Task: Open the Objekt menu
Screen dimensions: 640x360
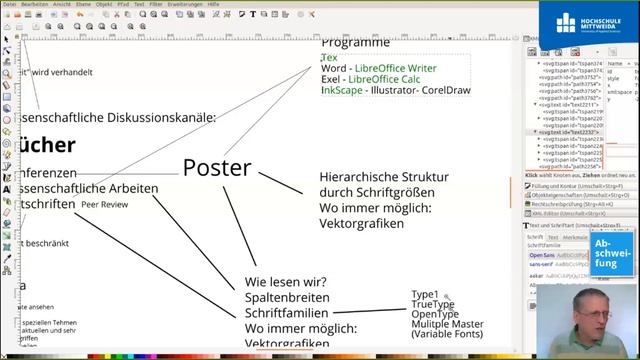Action: 104,4
